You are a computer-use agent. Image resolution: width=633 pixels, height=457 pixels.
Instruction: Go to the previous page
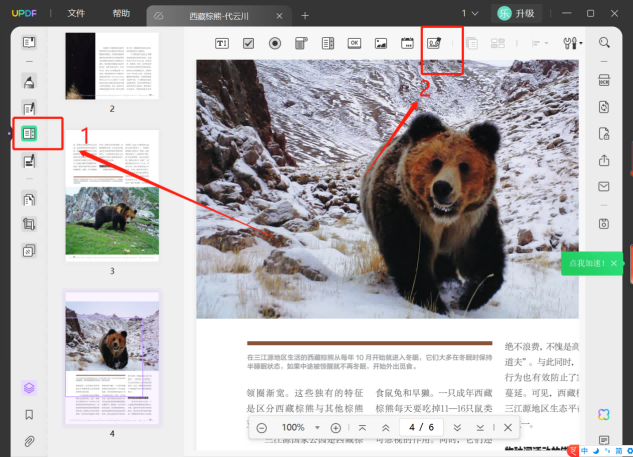[386, 428]
